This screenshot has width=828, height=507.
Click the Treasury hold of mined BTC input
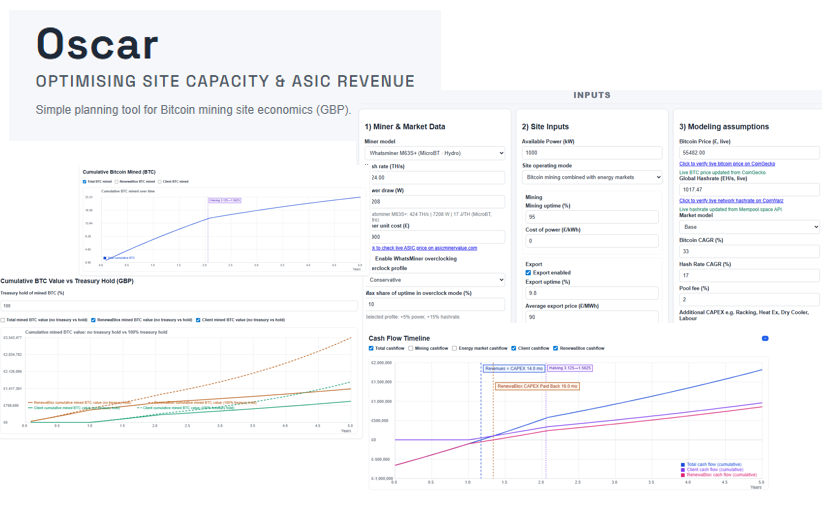(x=180, y=306)
